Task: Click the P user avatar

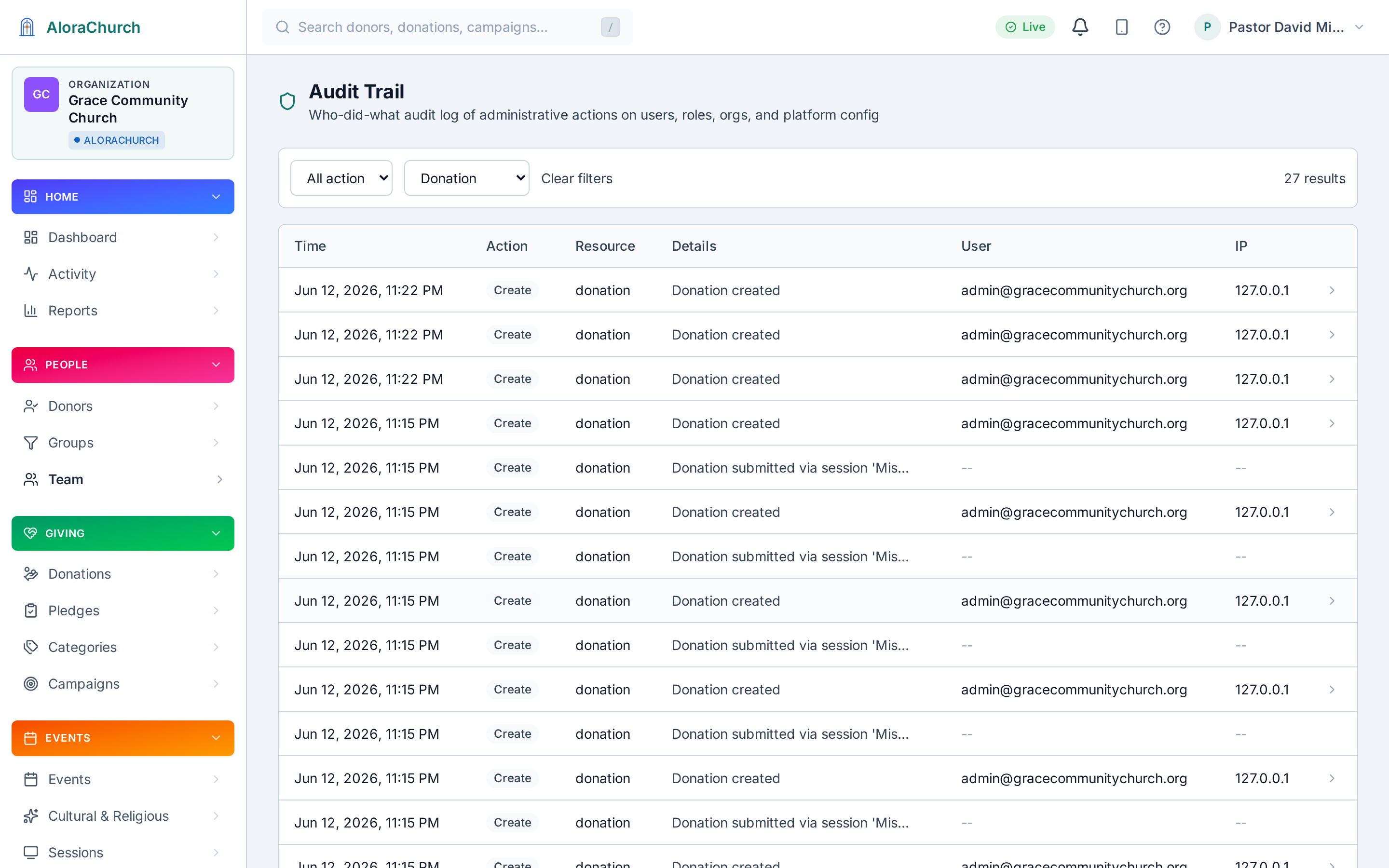Action: point(1207,27)
